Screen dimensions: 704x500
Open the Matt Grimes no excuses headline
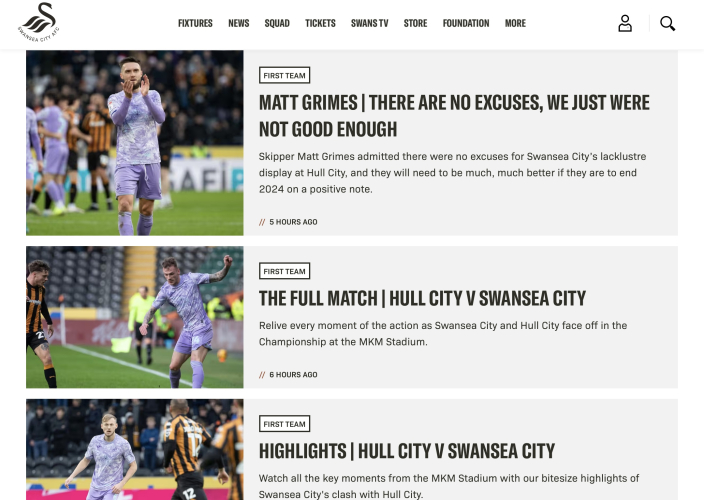point(454,116)
